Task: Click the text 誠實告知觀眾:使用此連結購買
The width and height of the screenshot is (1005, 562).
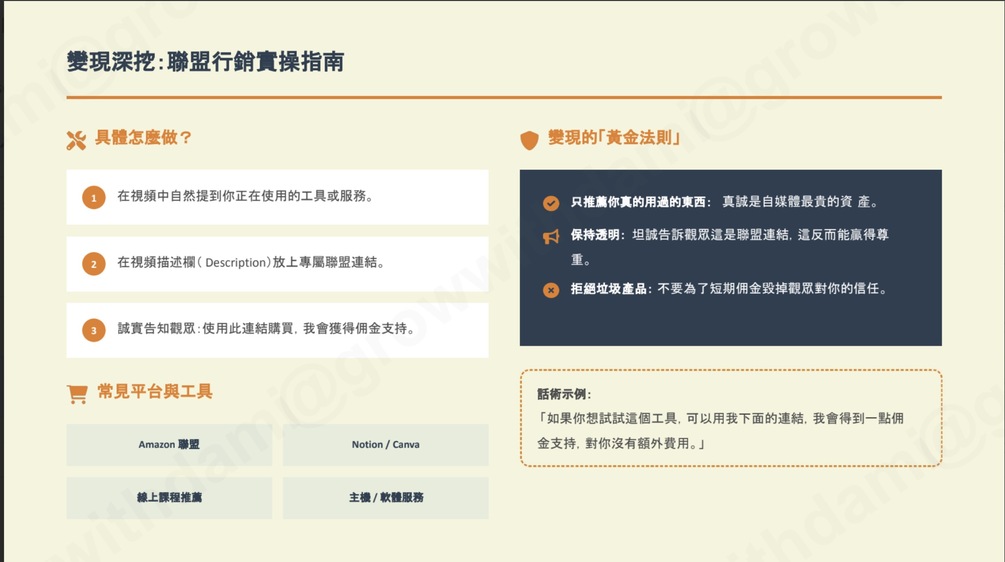Action: pos(205,328)
